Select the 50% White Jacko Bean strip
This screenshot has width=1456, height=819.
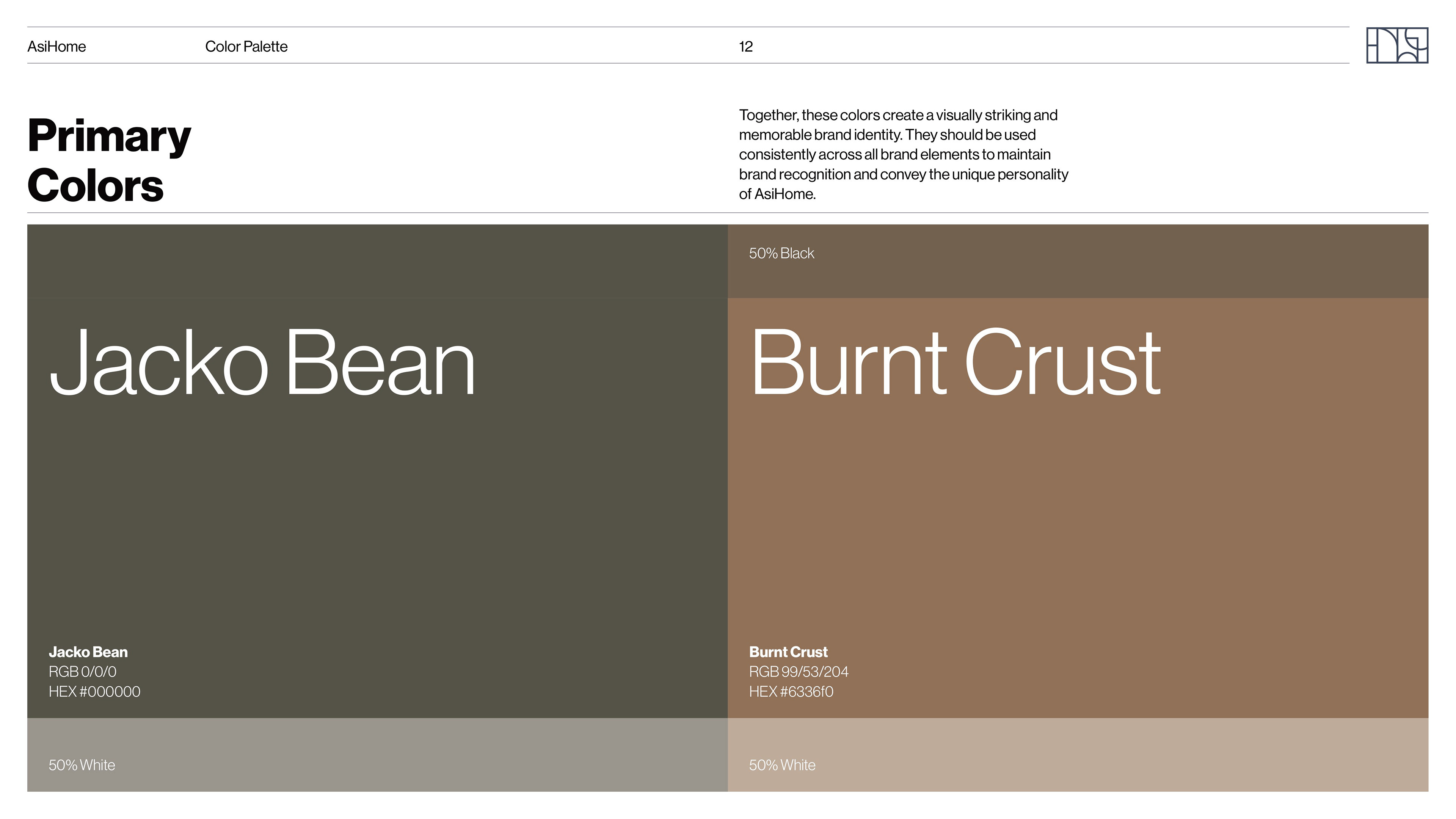377,755
